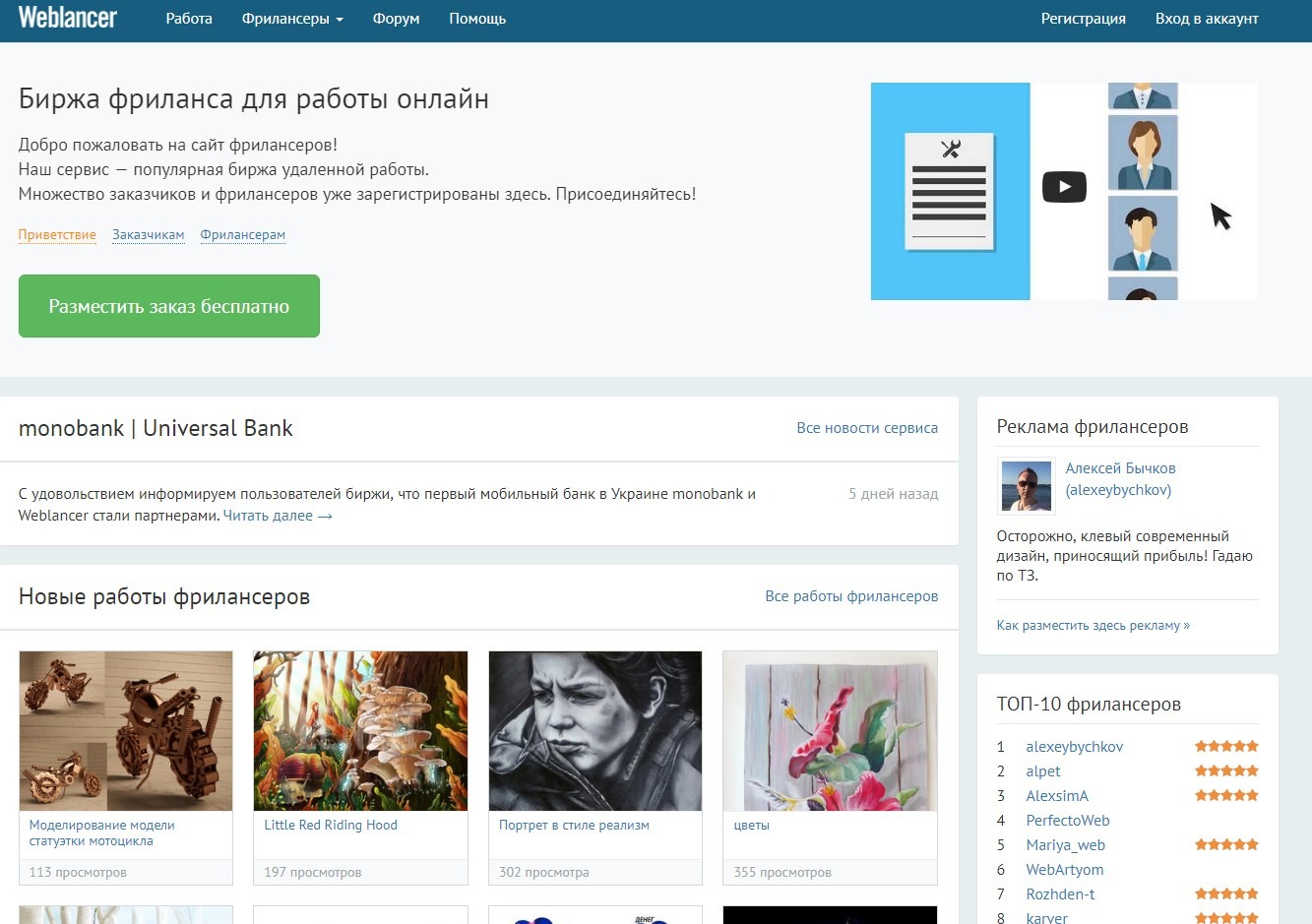Click the Weblancer logo
This screenshot has width=1312, height=924.
[67, 18]
